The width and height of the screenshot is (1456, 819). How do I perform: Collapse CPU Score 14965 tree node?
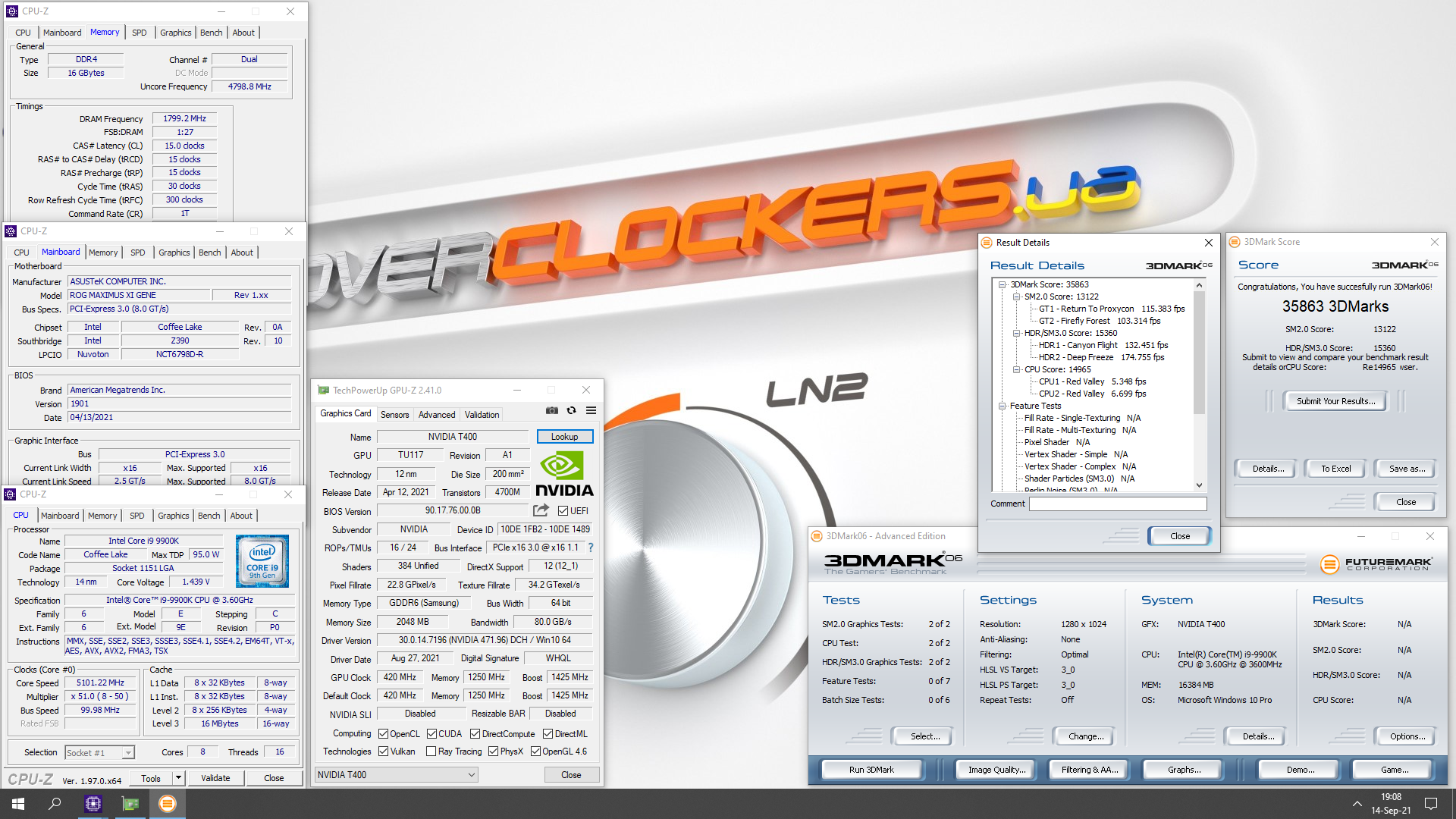tap(1016, 370)
